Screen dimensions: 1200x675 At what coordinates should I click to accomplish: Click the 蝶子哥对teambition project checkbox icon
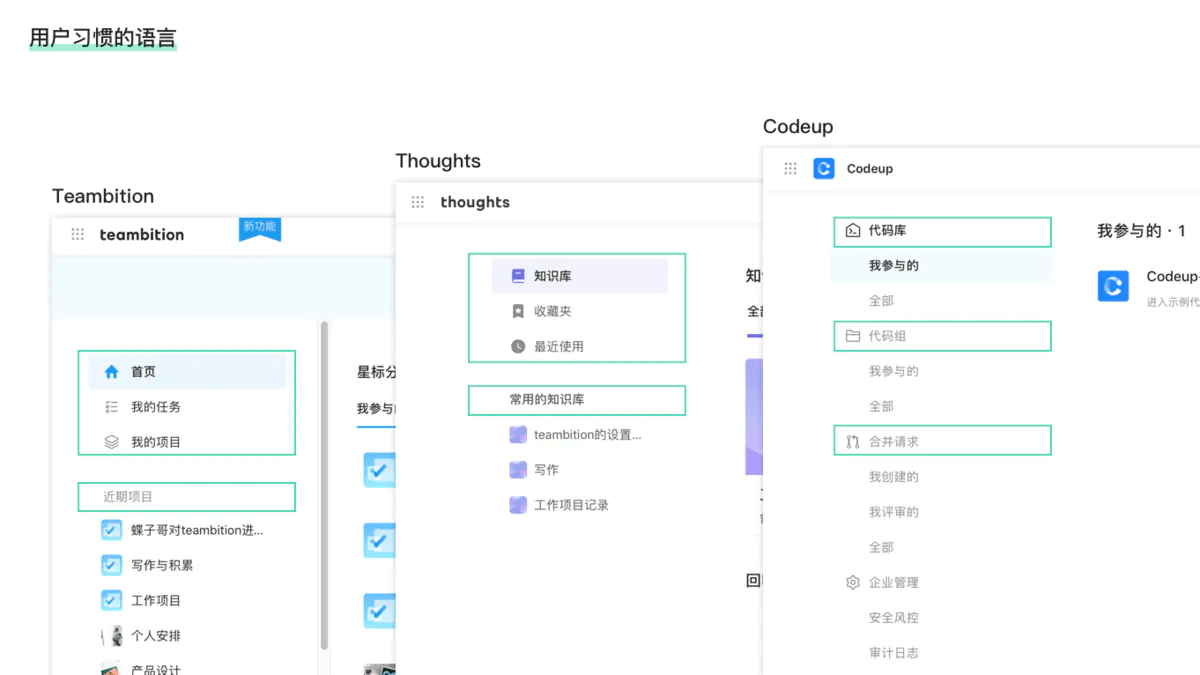pos(112,530)
